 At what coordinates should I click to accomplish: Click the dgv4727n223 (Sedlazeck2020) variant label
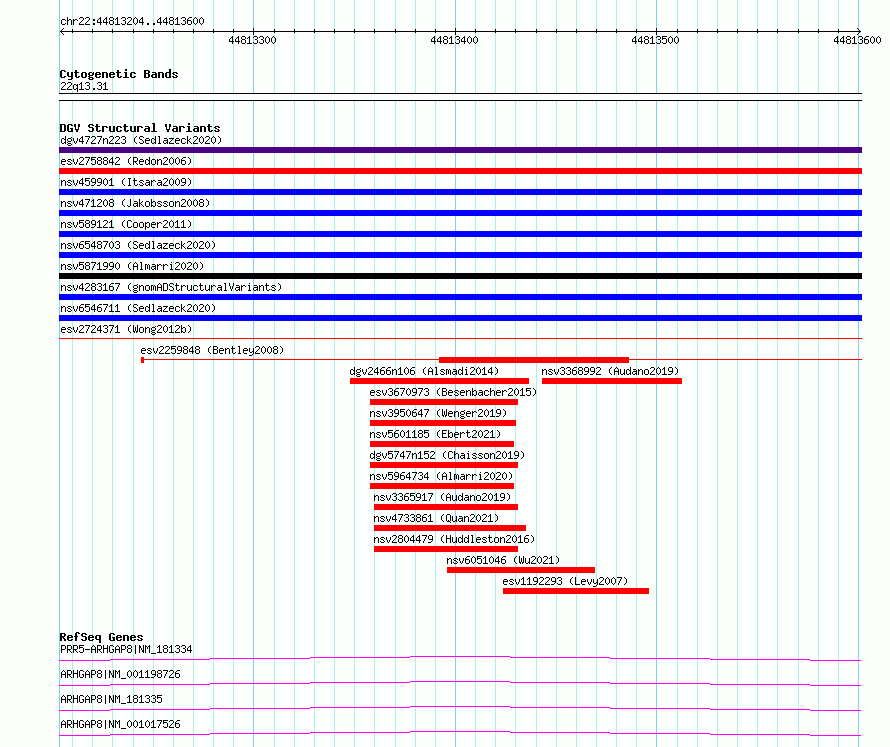[x=141, y=140]
